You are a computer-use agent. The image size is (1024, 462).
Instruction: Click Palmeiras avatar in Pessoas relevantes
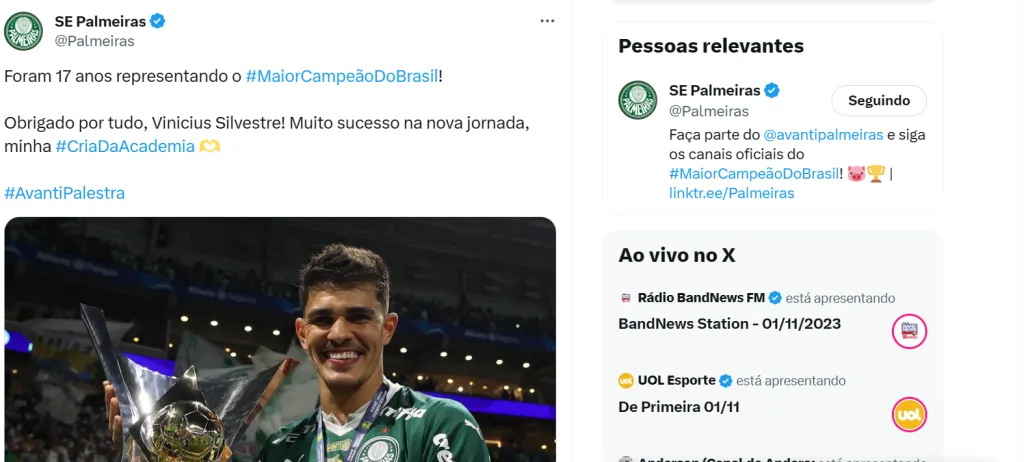click(x=637, y=100)
